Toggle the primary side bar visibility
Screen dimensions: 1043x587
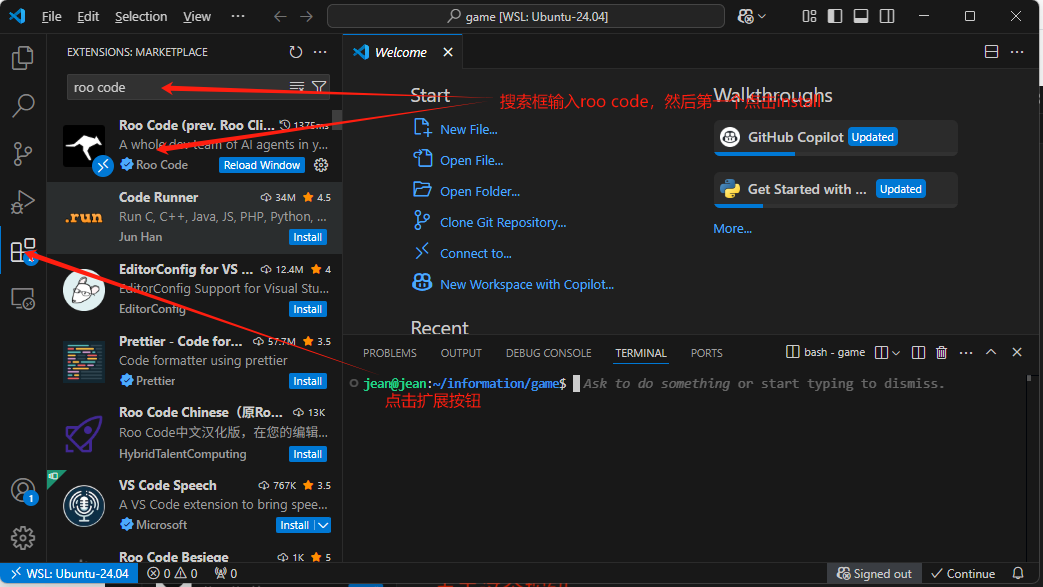835,17
